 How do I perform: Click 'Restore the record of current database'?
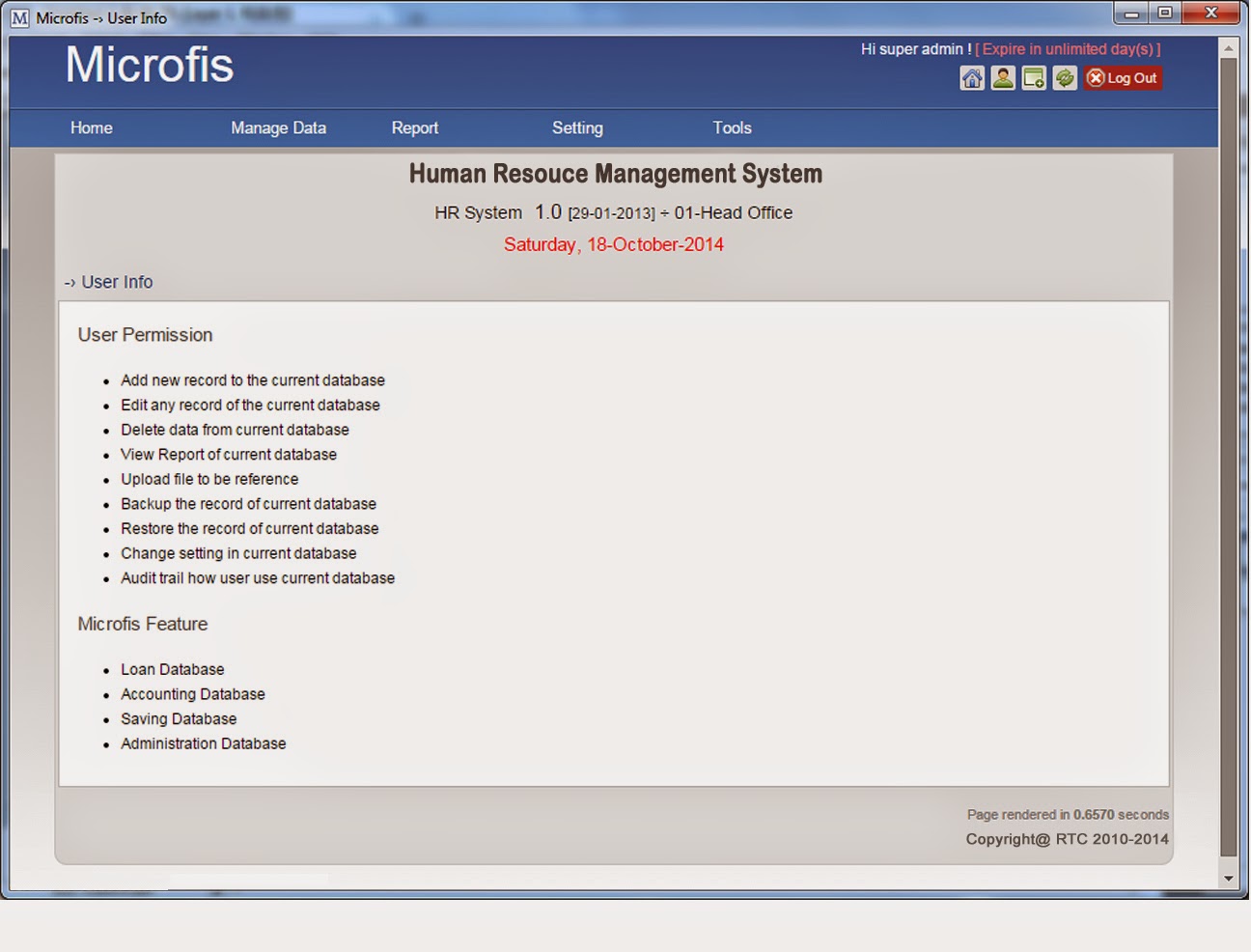click(250, 529)
